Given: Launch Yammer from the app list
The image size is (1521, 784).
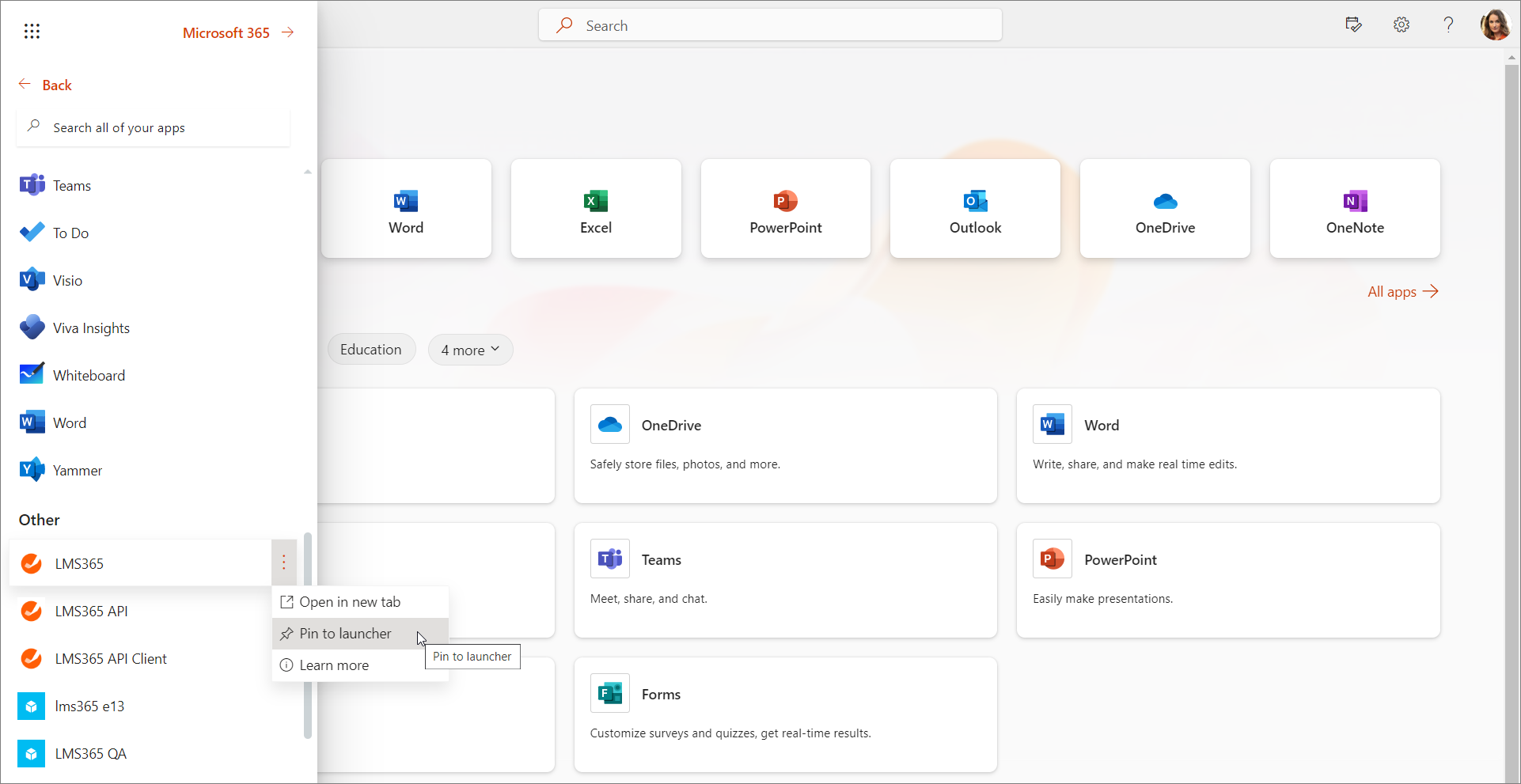Looking at the screenshot, I should click(77, 471).
